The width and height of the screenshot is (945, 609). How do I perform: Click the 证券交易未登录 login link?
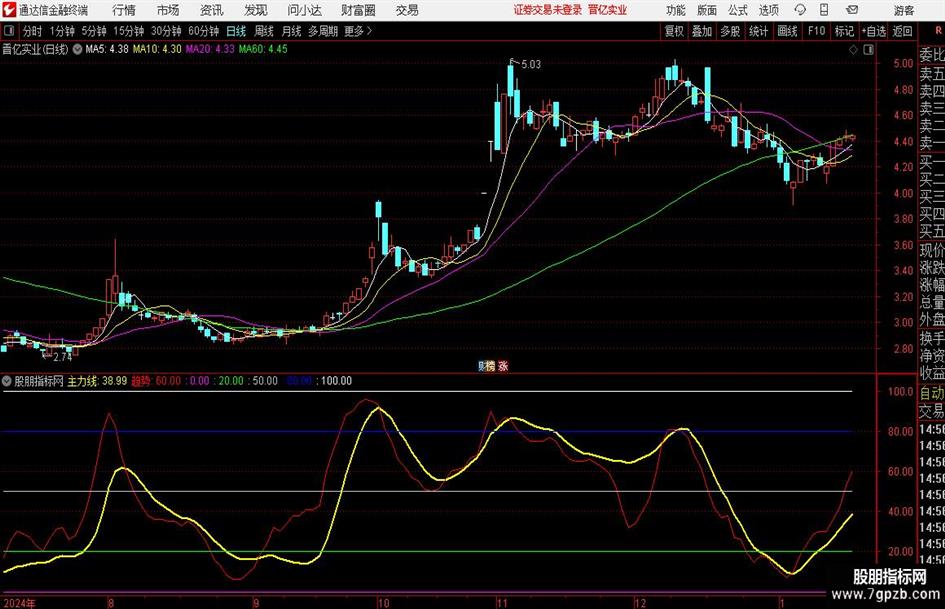(548, 10)
